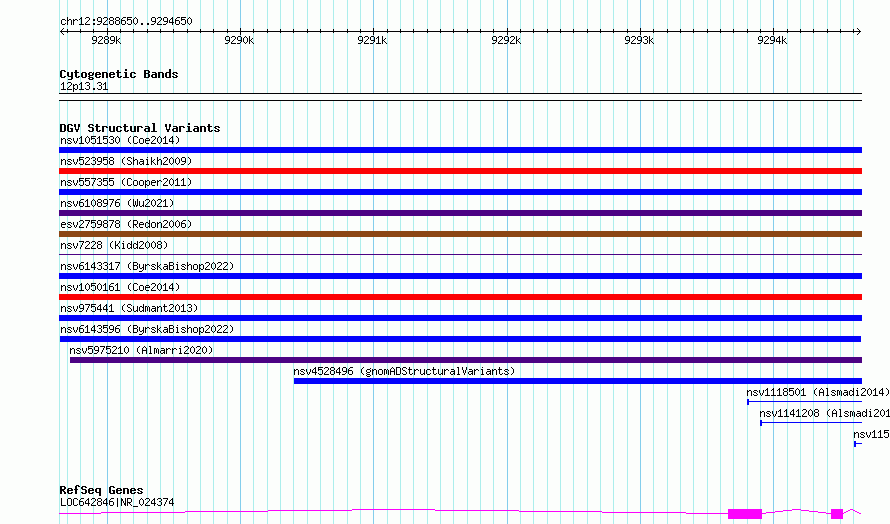Click the nsv557355 (Cooper2011) label

[x=126, y=182]
